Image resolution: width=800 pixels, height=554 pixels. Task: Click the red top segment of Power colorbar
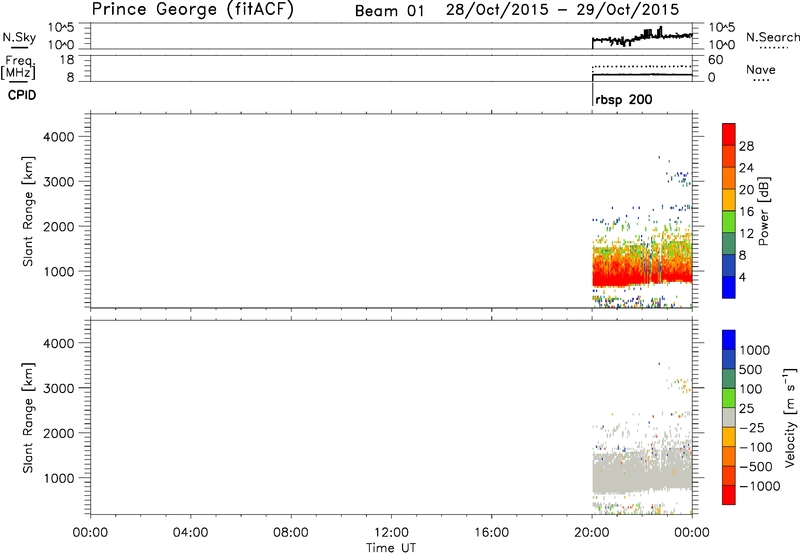(x=729, y=134)
